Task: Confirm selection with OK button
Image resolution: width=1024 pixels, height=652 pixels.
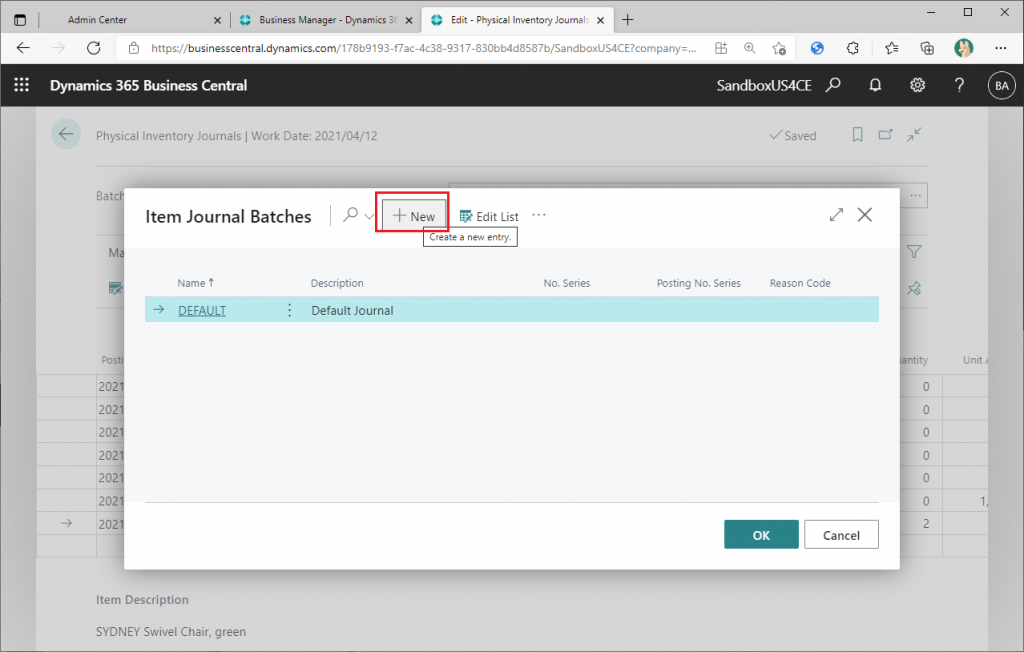Action: (x=761, y=534)
